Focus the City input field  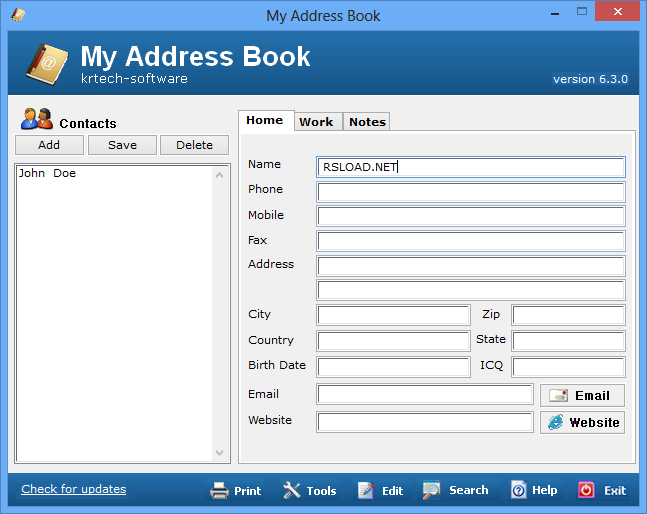point(393,315)
